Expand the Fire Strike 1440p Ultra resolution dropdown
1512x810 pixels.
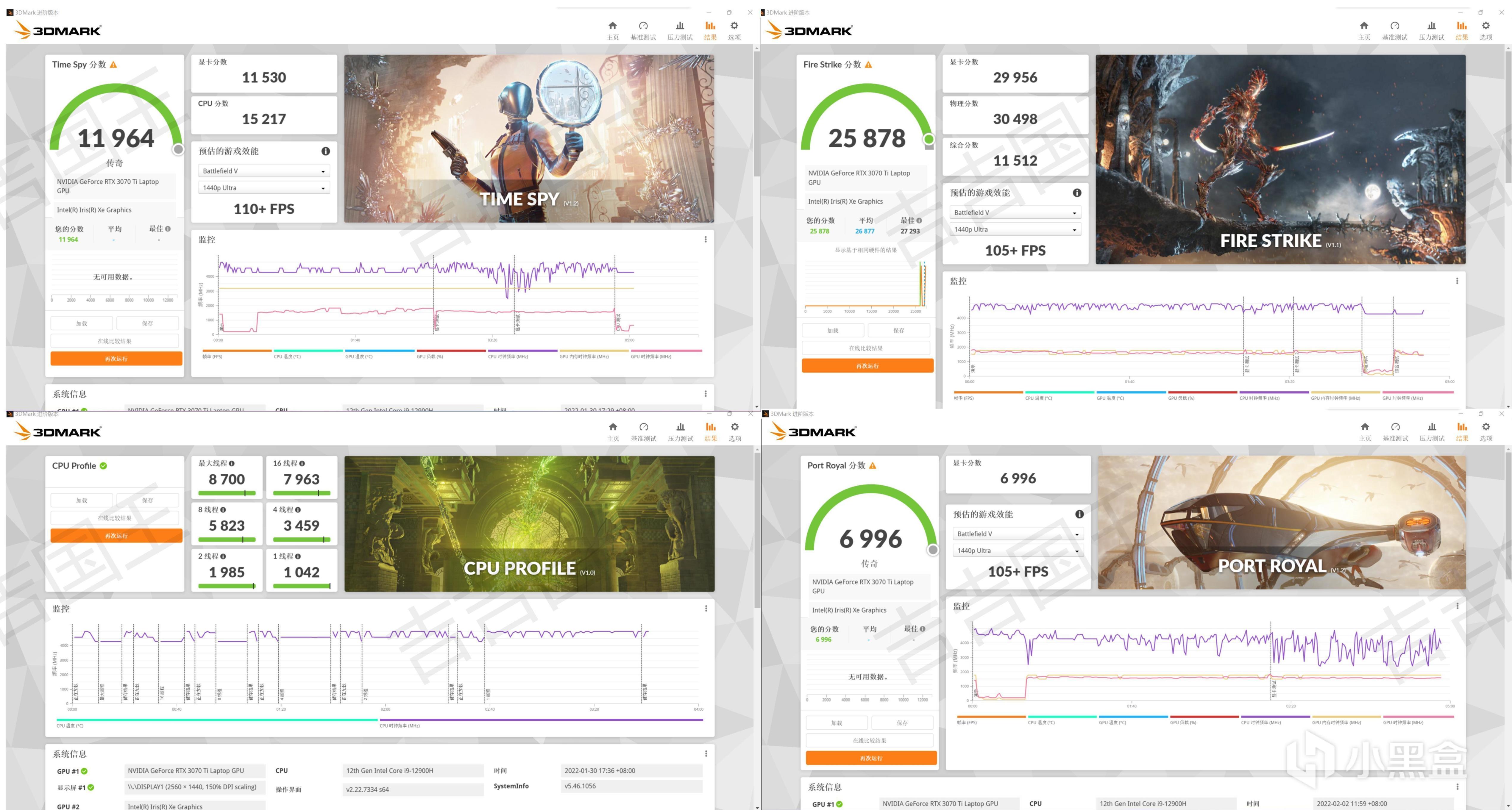(1015, 229)
